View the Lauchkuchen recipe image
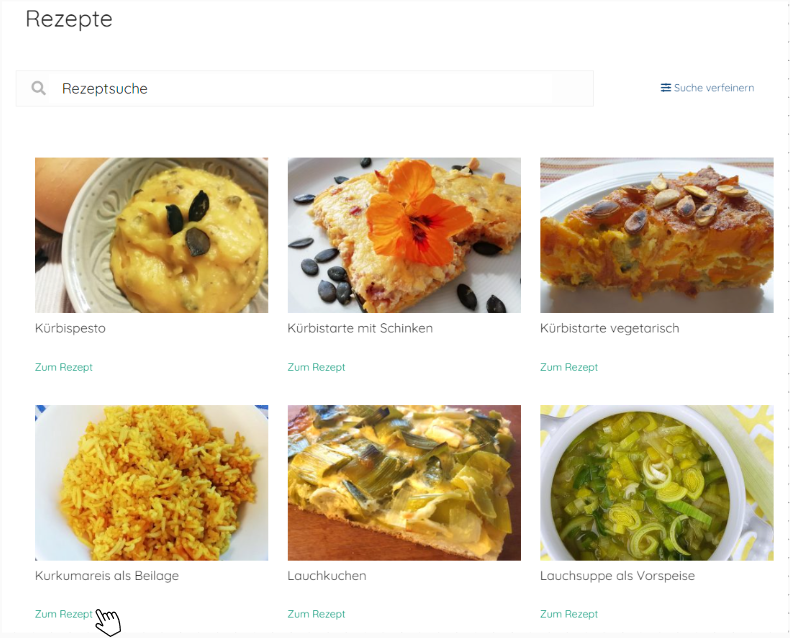 (x=404, y=482)
